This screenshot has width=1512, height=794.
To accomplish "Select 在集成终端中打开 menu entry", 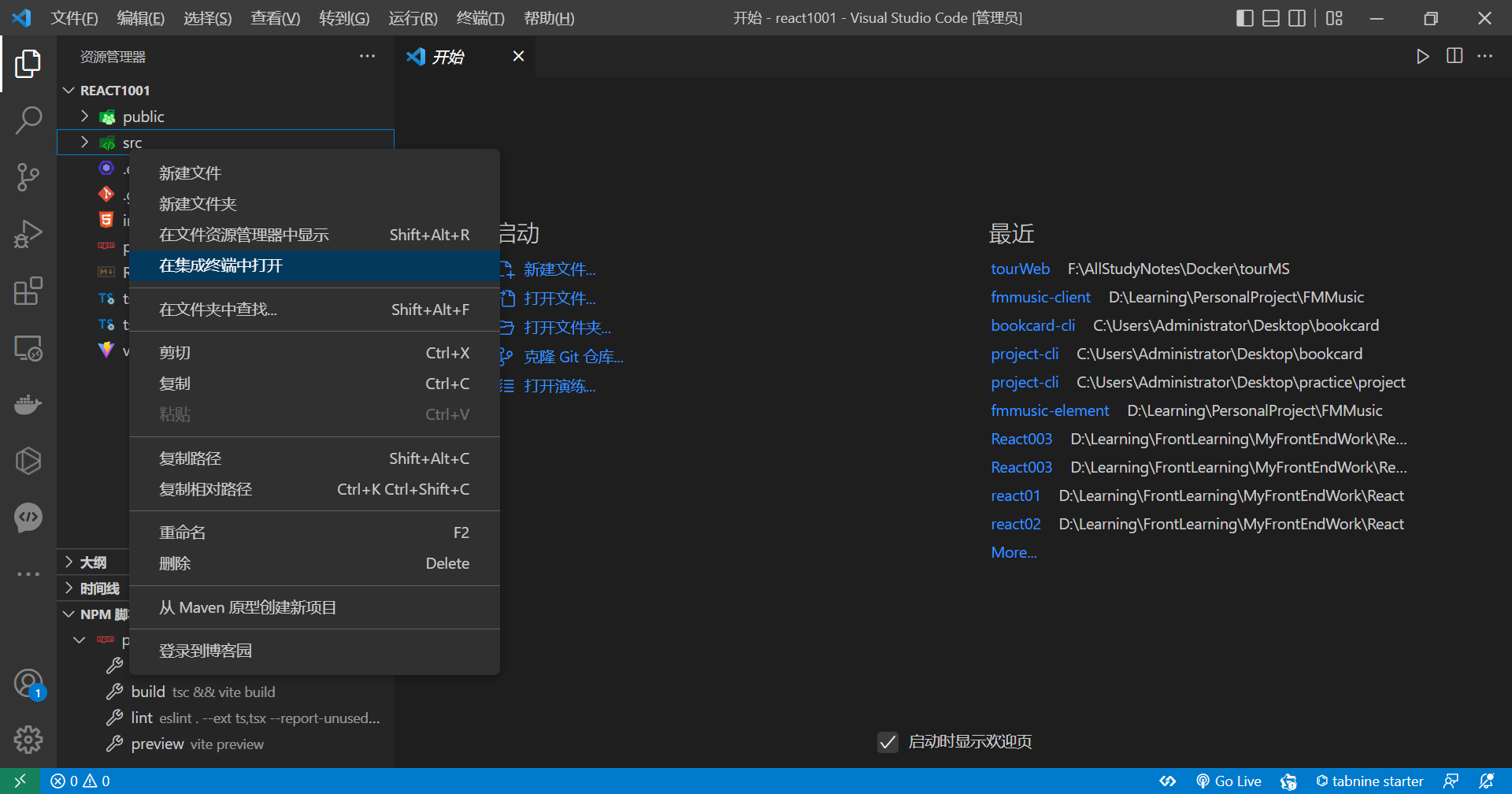I will 314,265.
